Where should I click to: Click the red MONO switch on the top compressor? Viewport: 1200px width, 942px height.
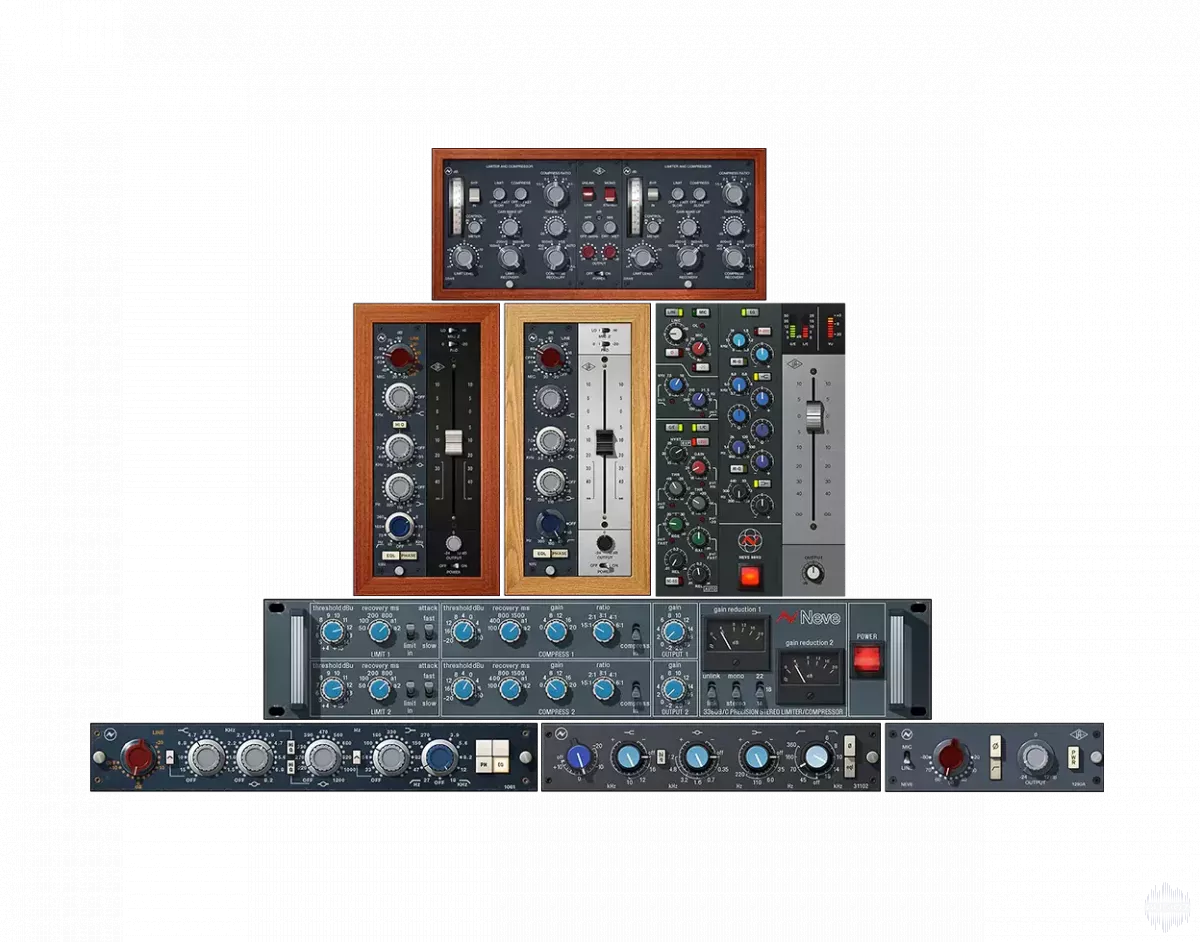point(609,194)
